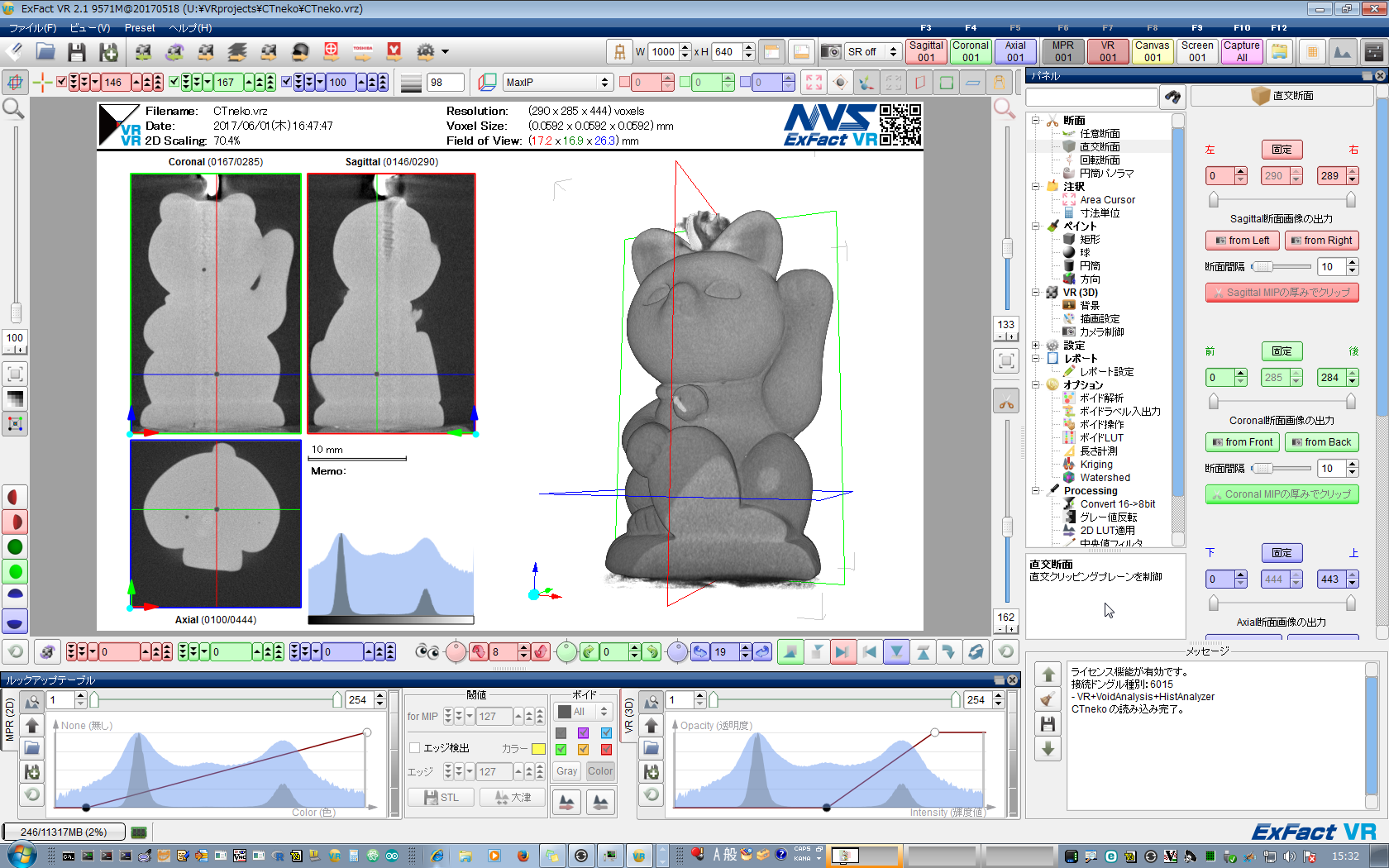
Task: Click the 3D axes orientation icon
Action: [866, 82]
